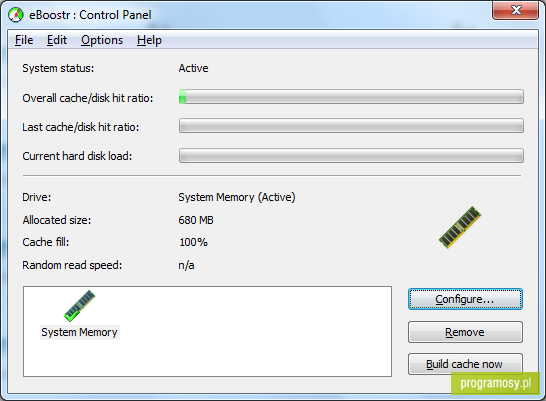Viewport: 546px width, 401px height.
Task: Click the n/a random read speed value
Action: 186,265
